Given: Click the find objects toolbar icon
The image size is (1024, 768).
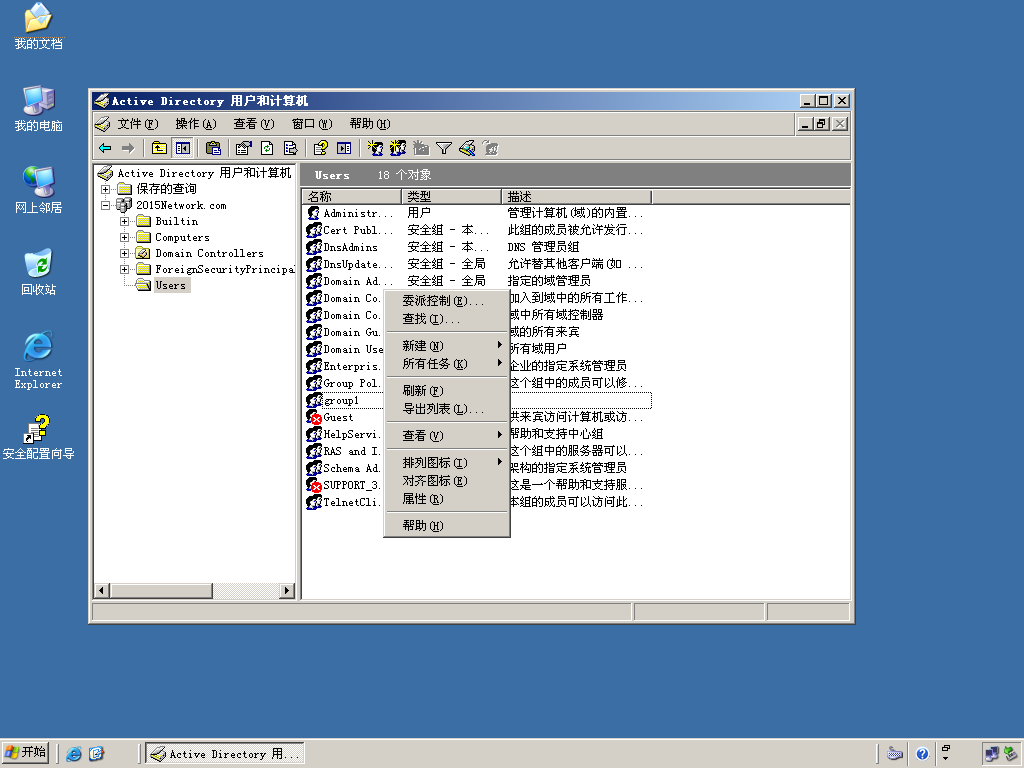Looking at the screenshot, I should pyautogui.click(x=467, y=148).
